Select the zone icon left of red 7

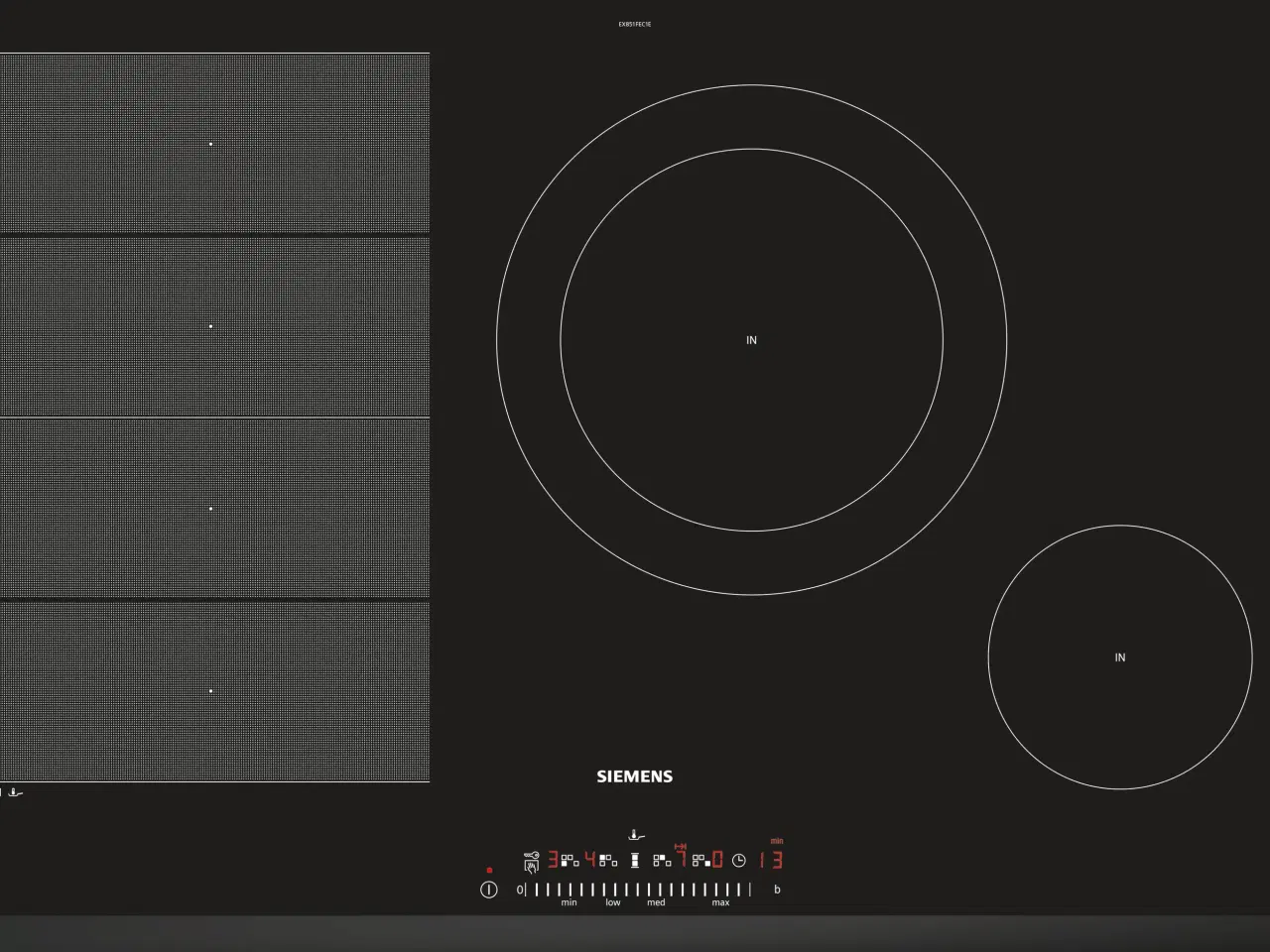(x=662, y=861)
